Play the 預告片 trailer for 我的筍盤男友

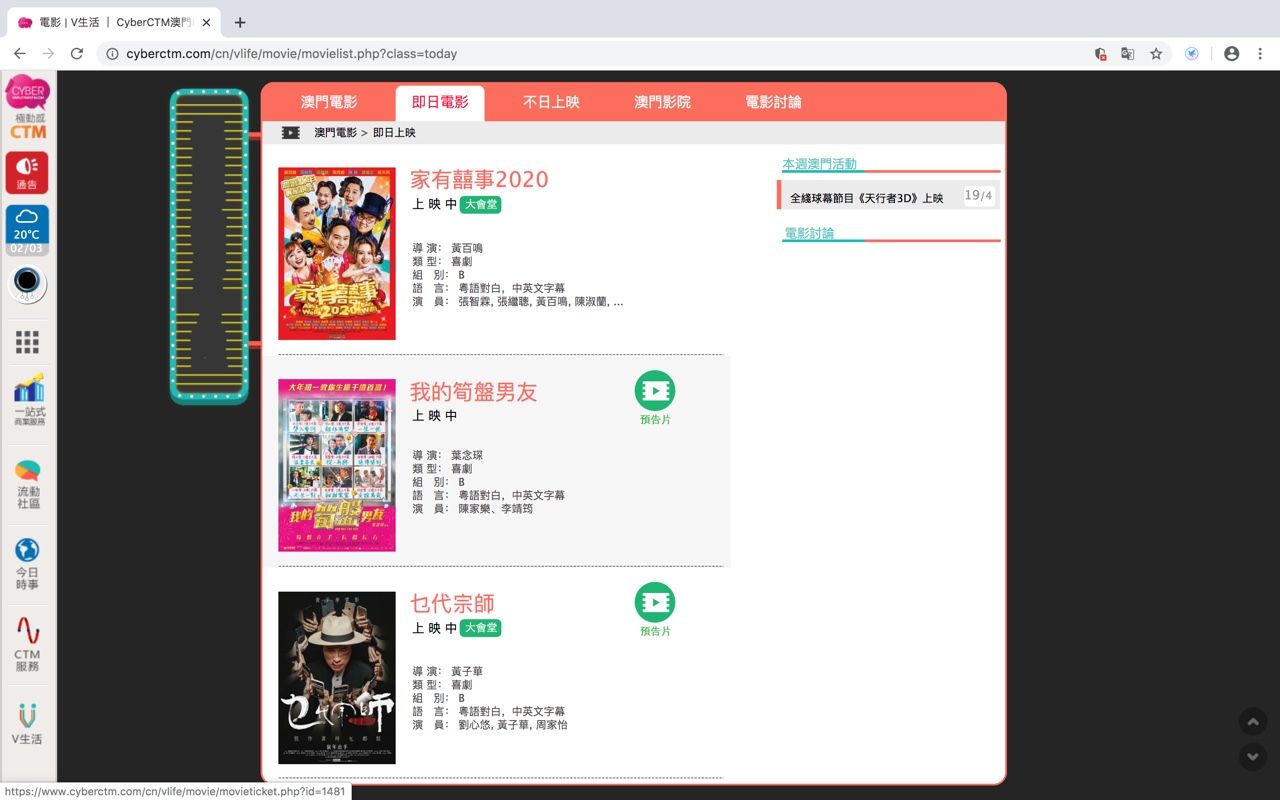coord(655,398)
